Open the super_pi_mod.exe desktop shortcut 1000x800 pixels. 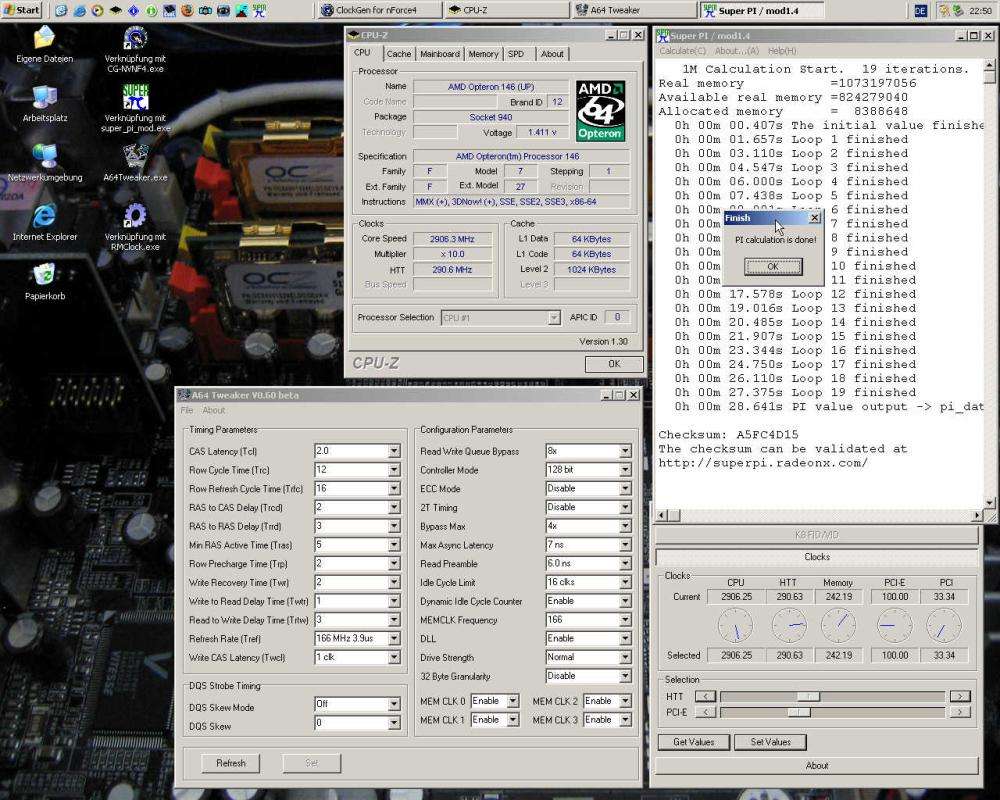(135, 98)
